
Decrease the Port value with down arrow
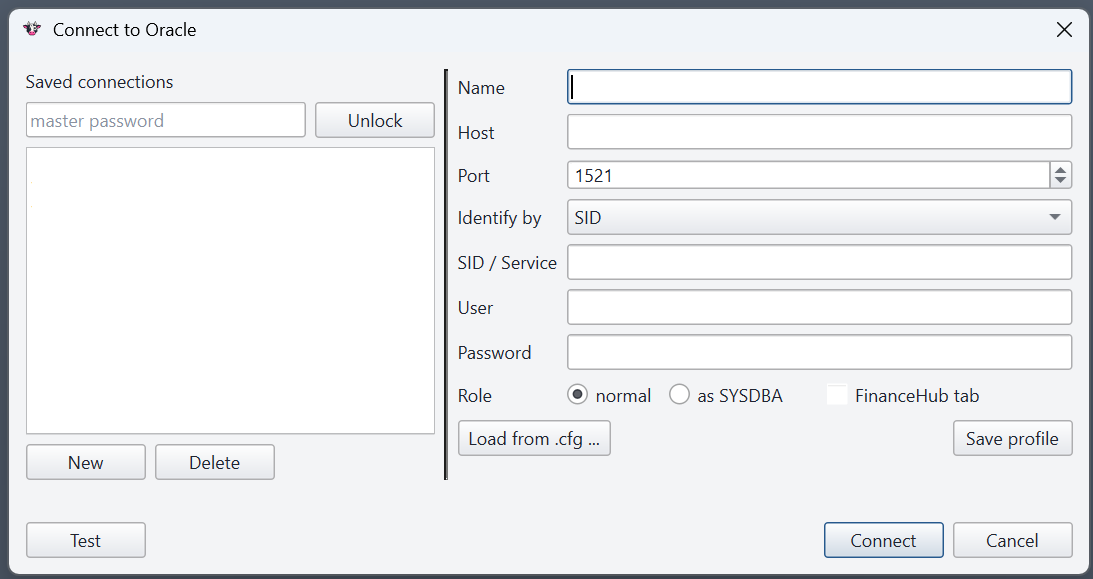pos(1060,181)
